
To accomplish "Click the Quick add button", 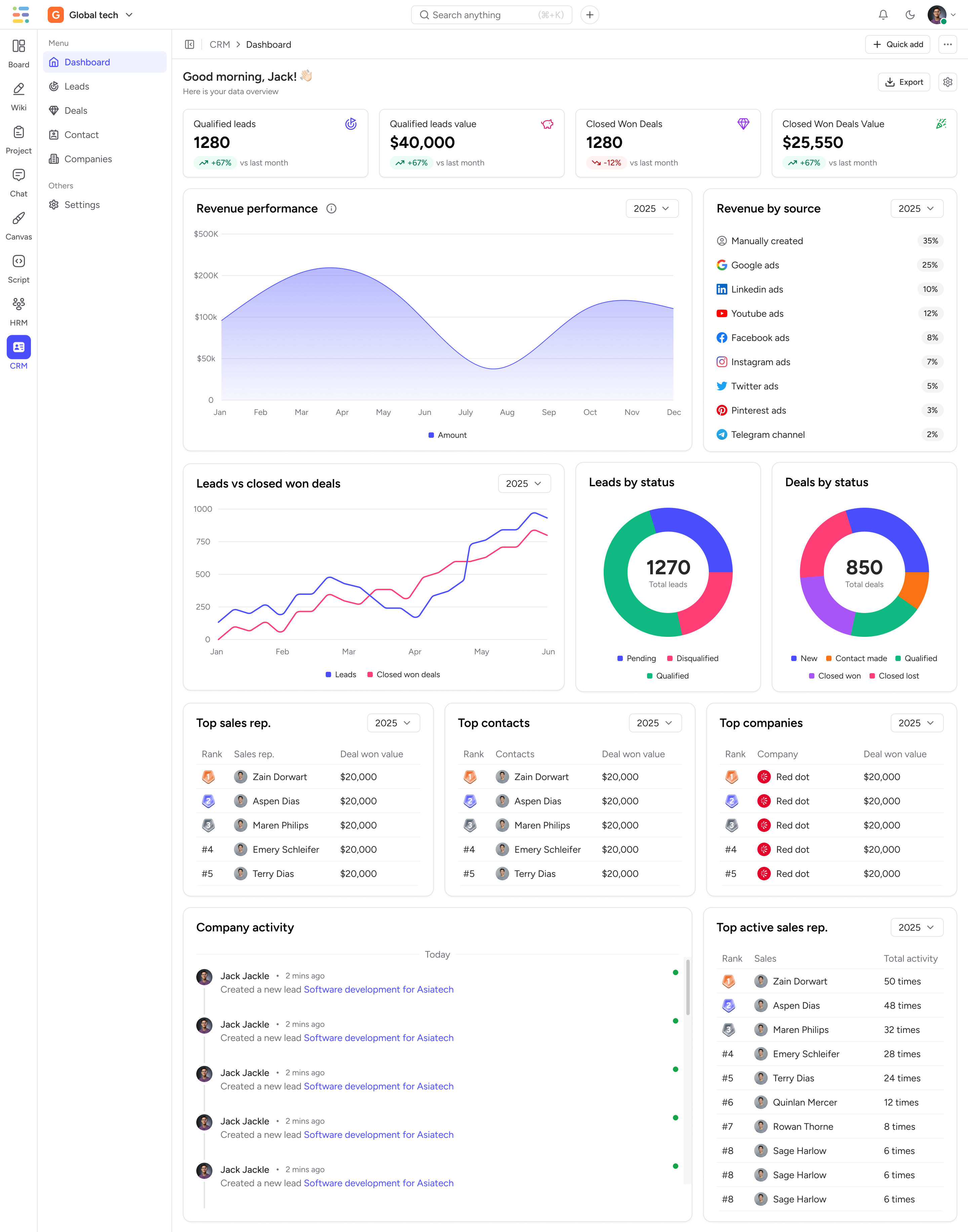I will 898,45.
